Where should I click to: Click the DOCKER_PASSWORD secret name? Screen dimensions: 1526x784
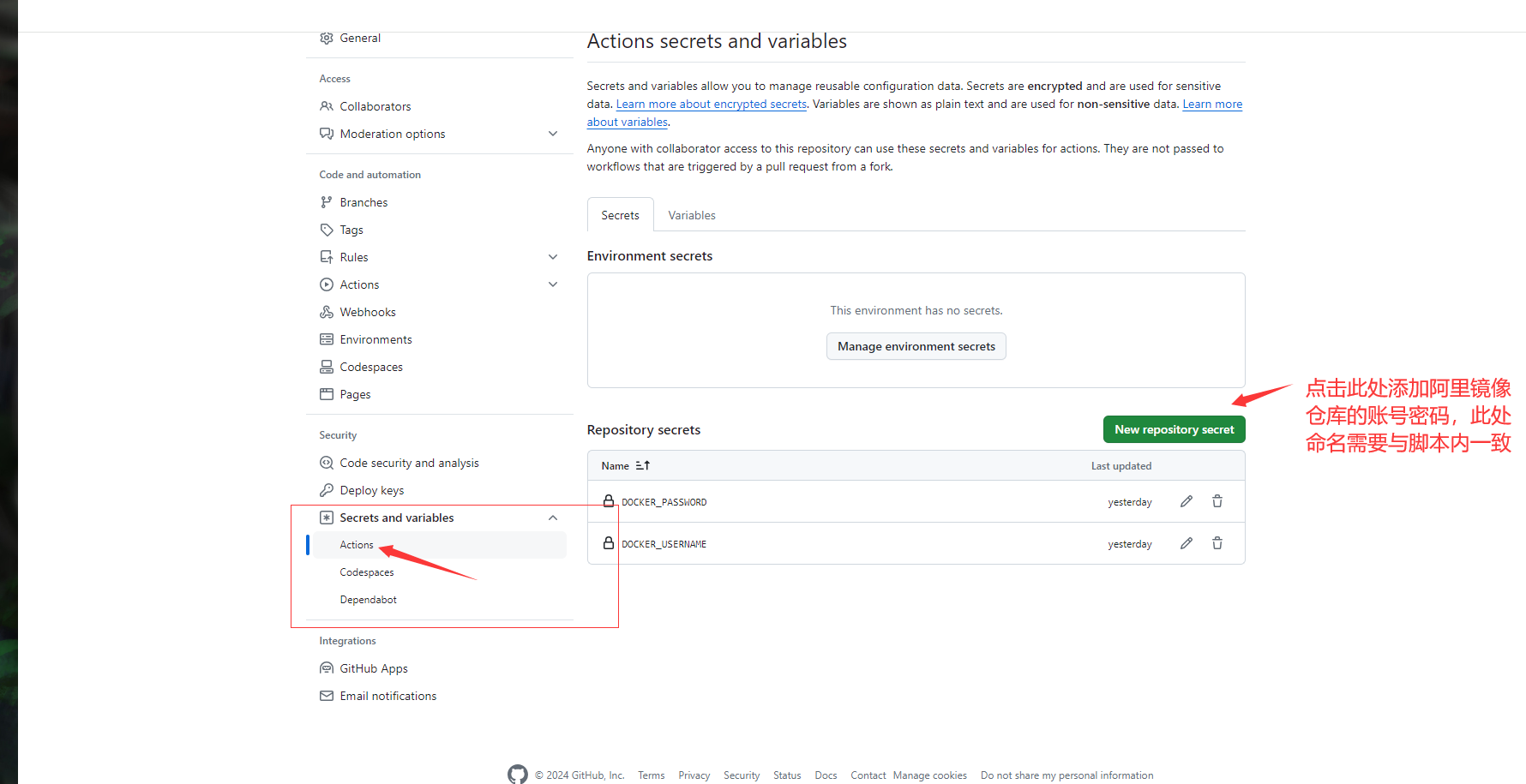(664, 502)
